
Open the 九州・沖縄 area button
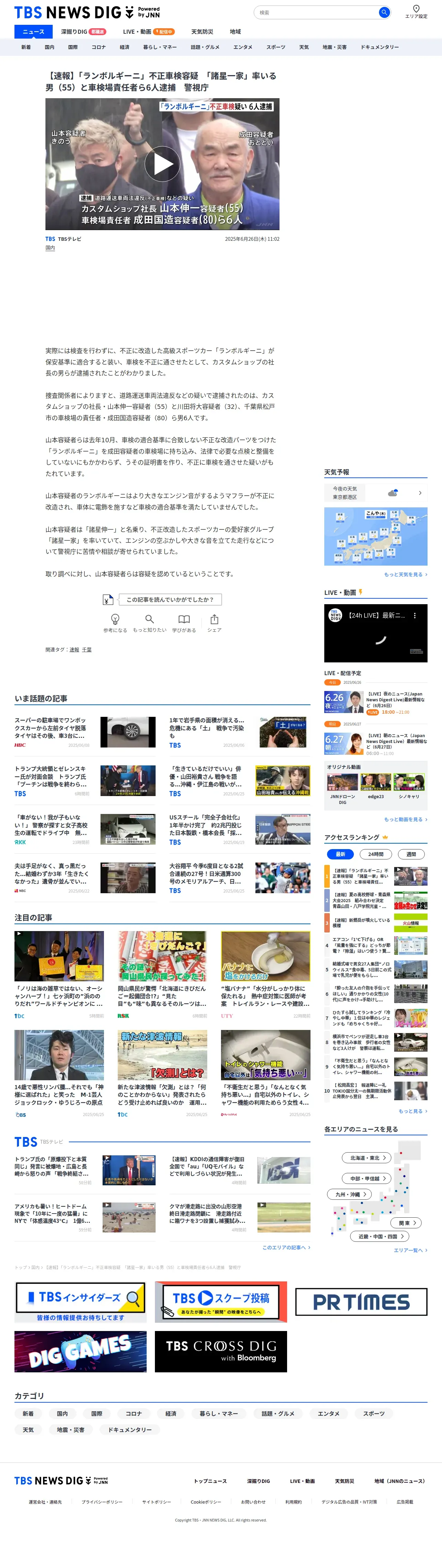click(x=350, y=1194)
